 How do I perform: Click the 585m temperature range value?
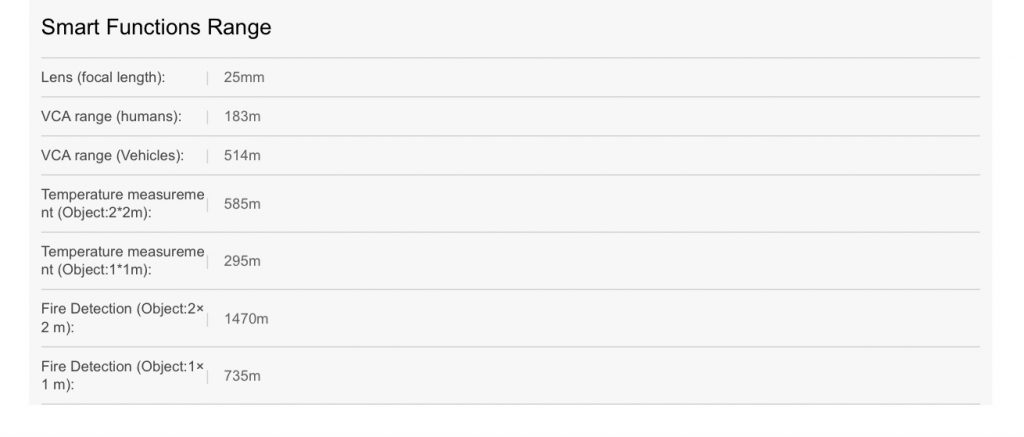click(x=242, y=204)
